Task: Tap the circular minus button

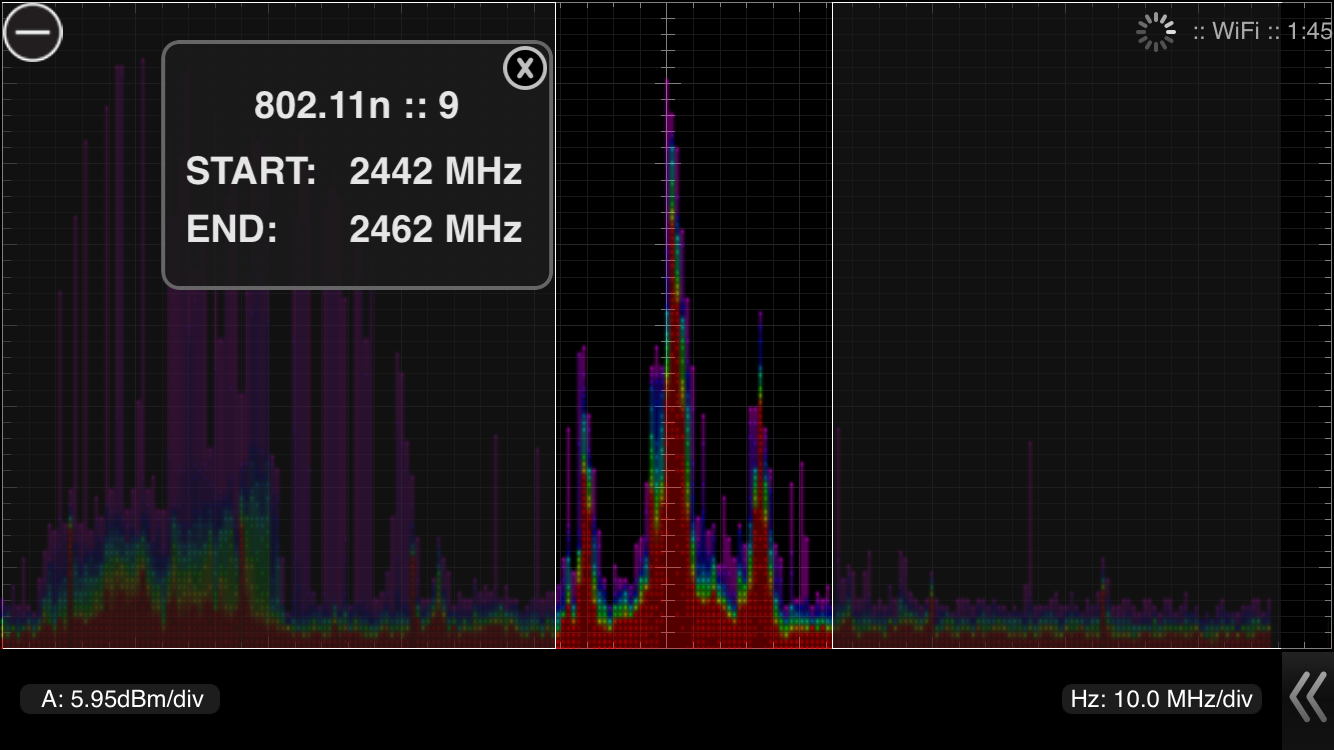Action: click(33, 32)
